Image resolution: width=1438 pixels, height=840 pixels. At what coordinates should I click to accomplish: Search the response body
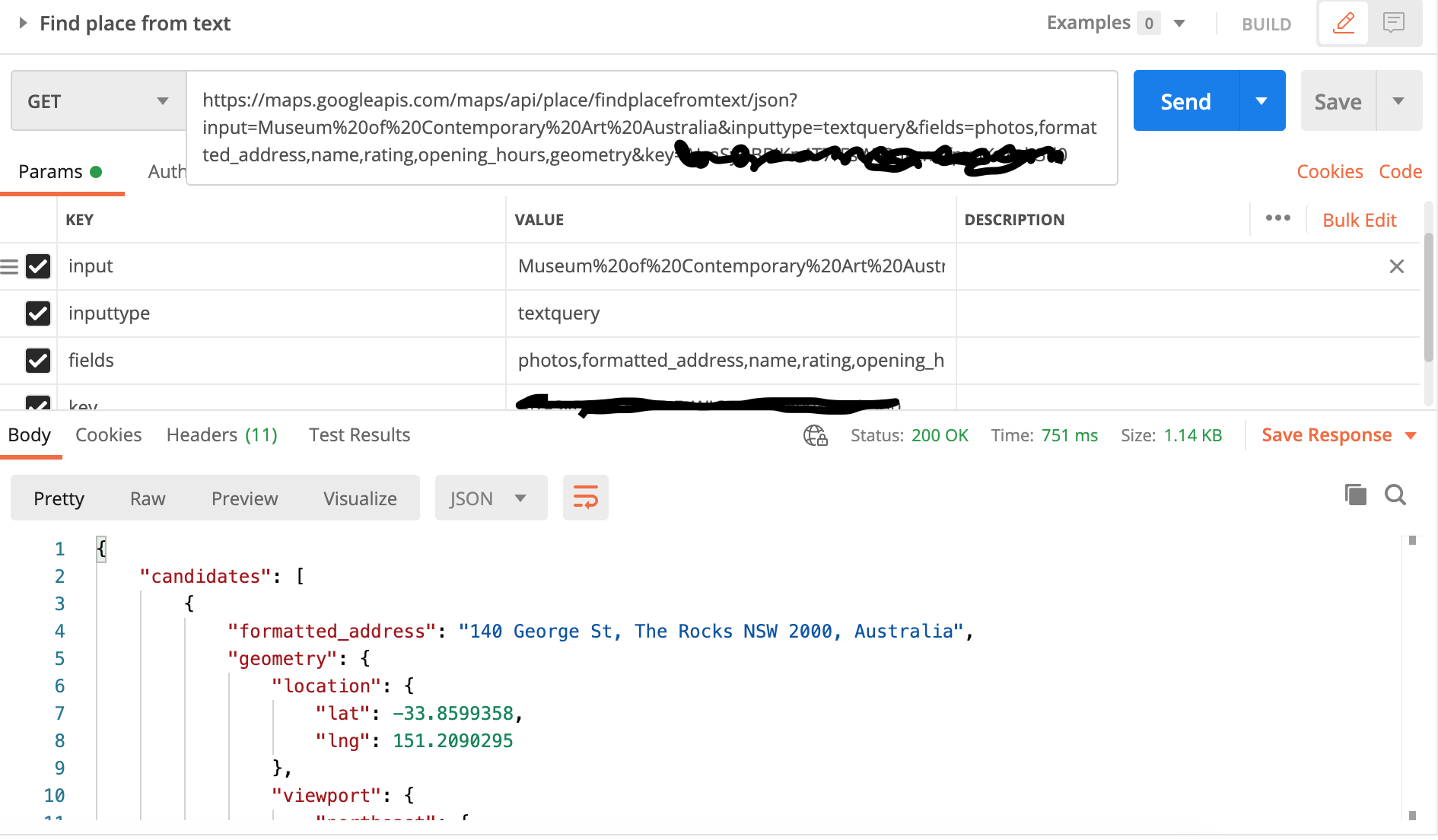(1395, 495)
